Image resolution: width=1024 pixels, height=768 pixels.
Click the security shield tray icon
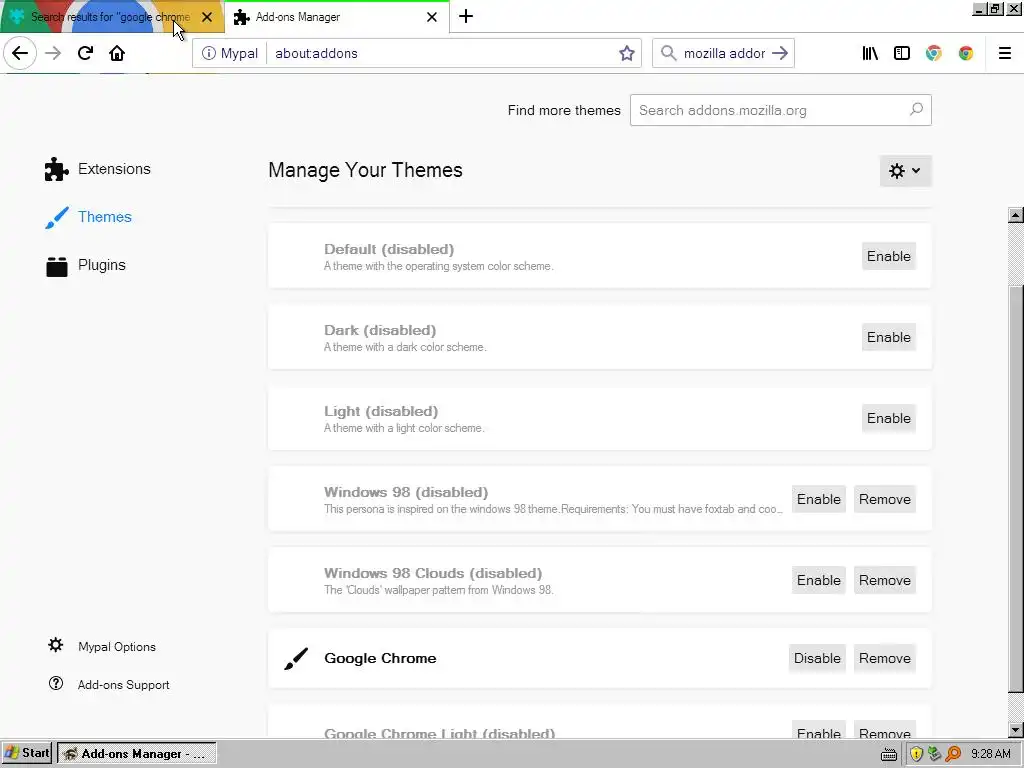click(916, 754)
